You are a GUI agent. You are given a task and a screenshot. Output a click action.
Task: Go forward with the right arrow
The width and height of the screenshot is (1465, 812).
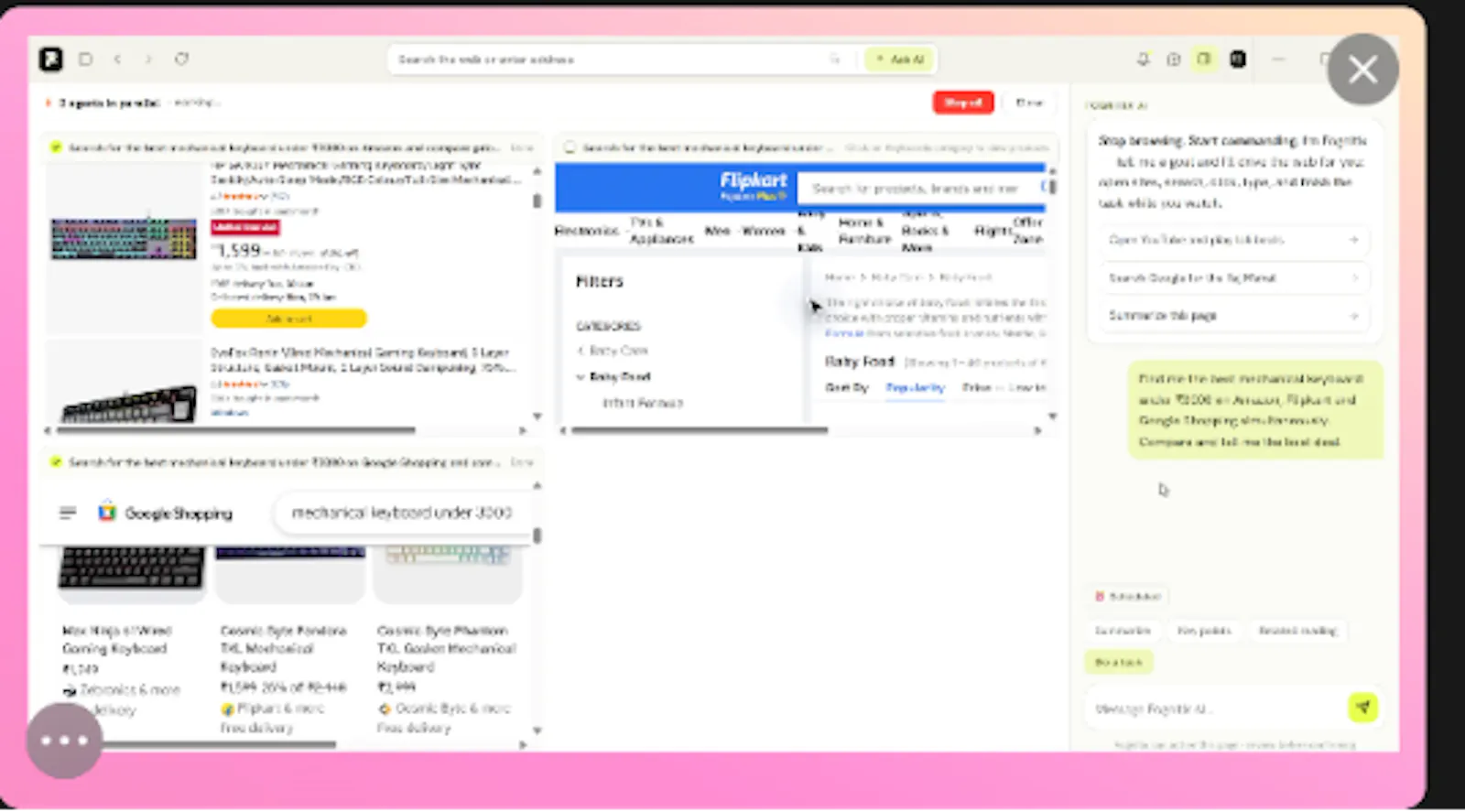[x=148, y=60]
